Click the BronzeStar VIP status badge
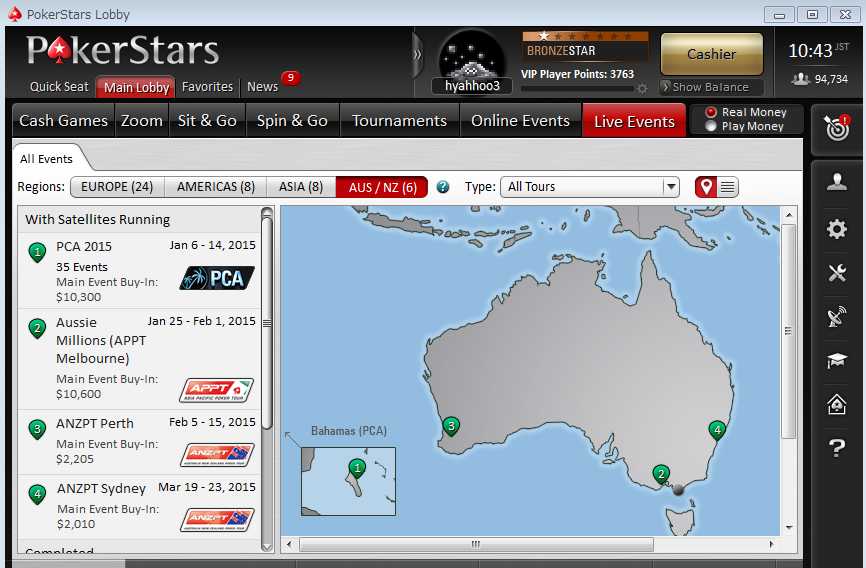The width and height of the screenshot is (866, 568). (x=585, y=46)
